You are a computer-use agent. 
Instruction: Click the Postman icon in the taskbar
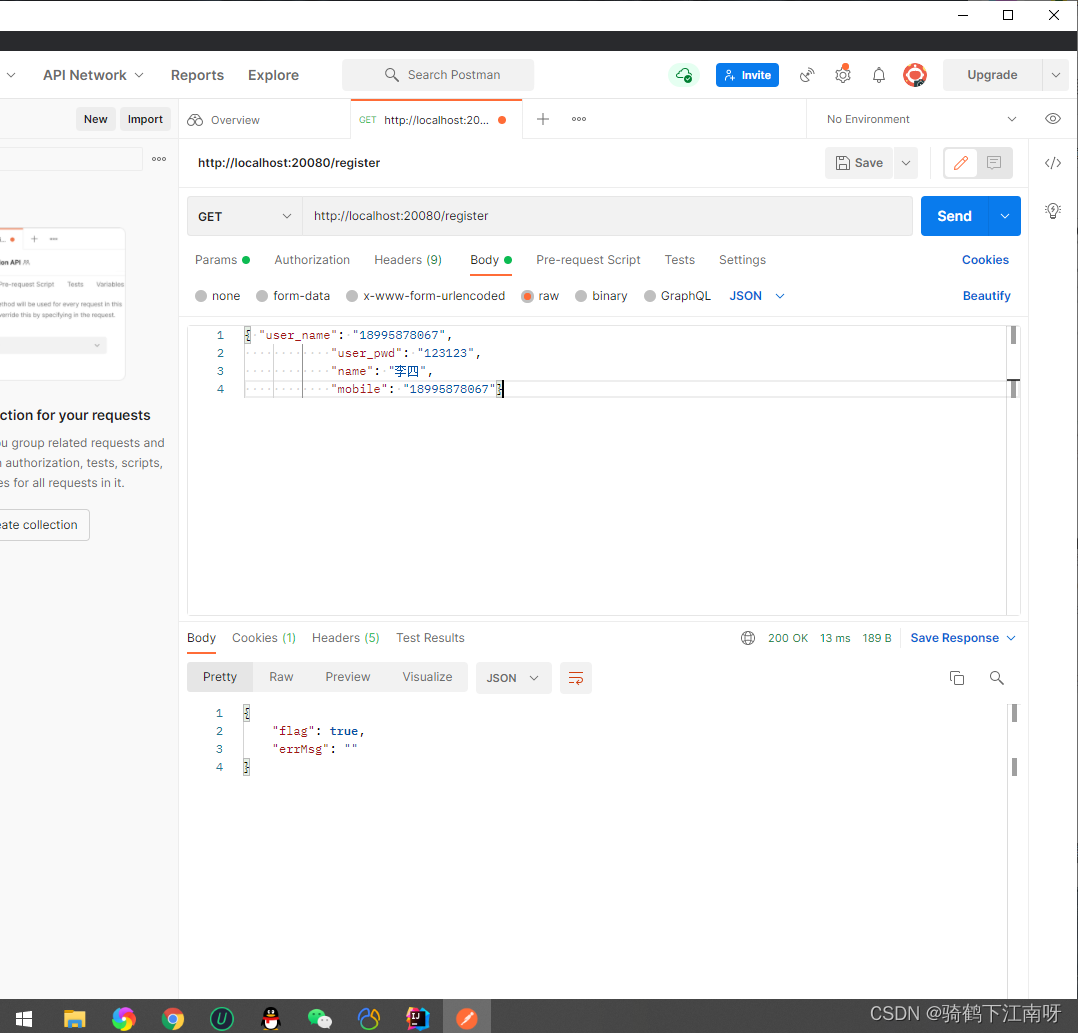467,1018
